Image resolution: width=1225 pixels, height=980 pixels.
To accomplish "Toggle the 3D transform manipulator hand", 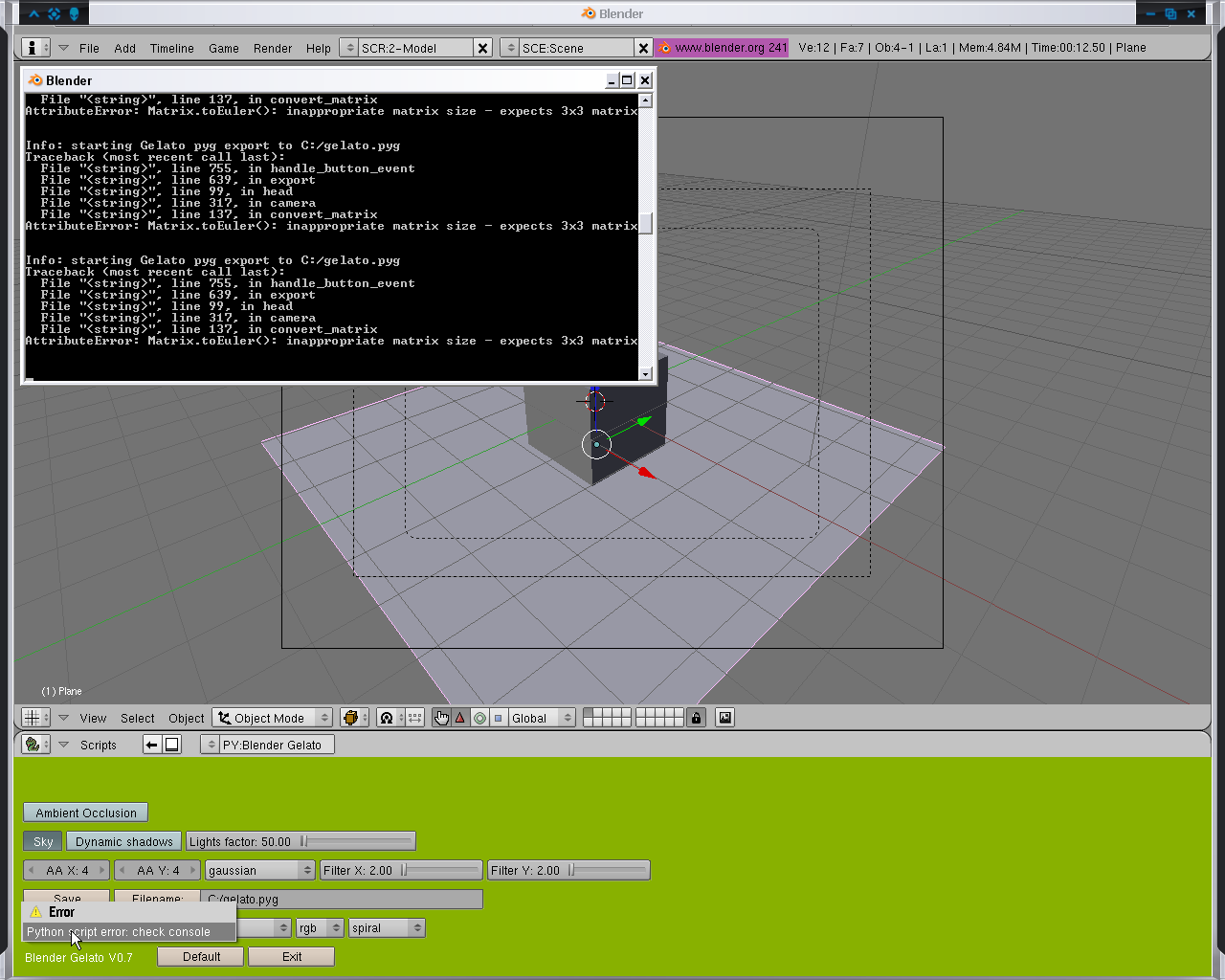I will (441, 718).
